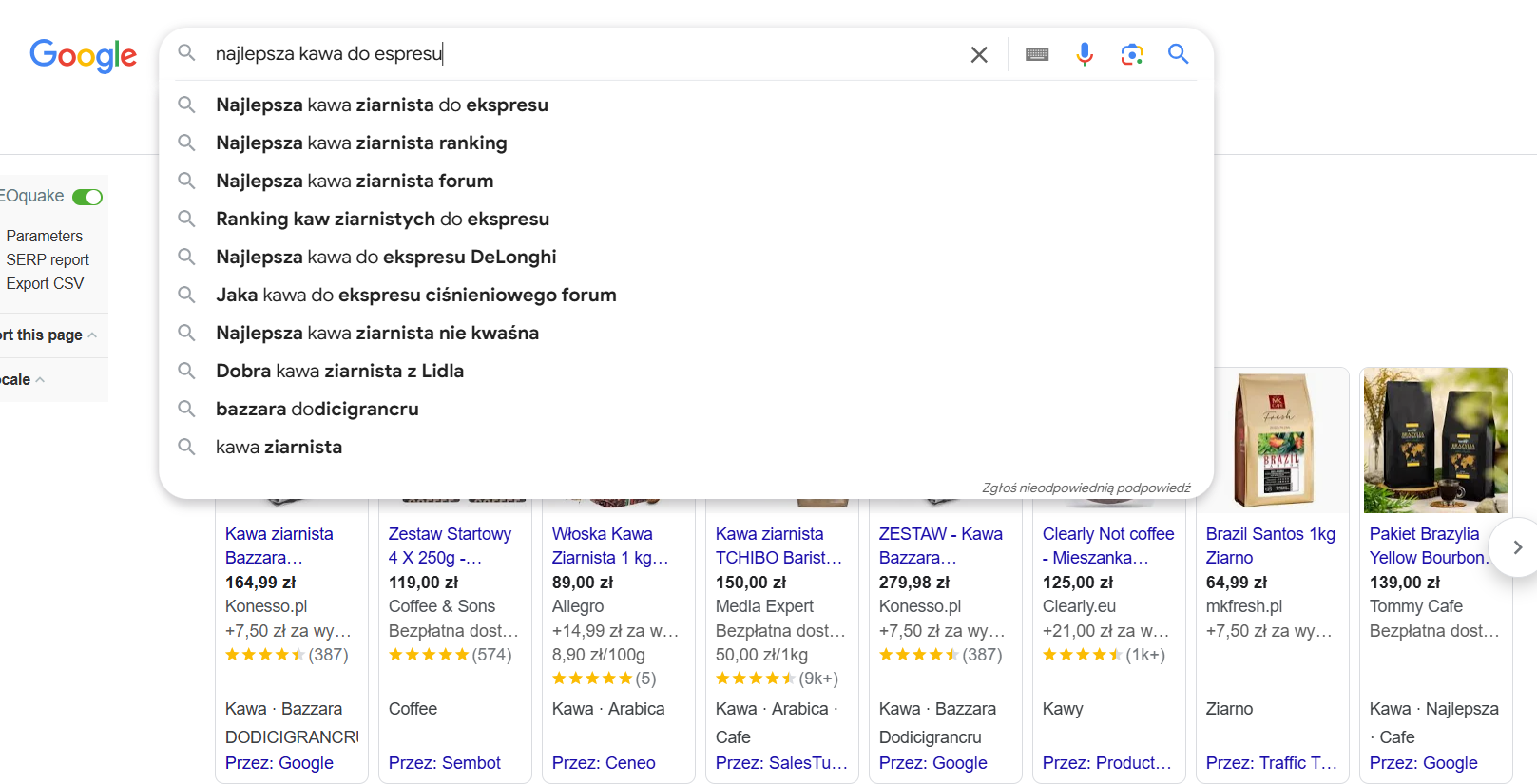The height and width of the screenshot is (784, 1537).
Task: Click seller name 'Tommy Cafe'
Action: click(1416, 606)
